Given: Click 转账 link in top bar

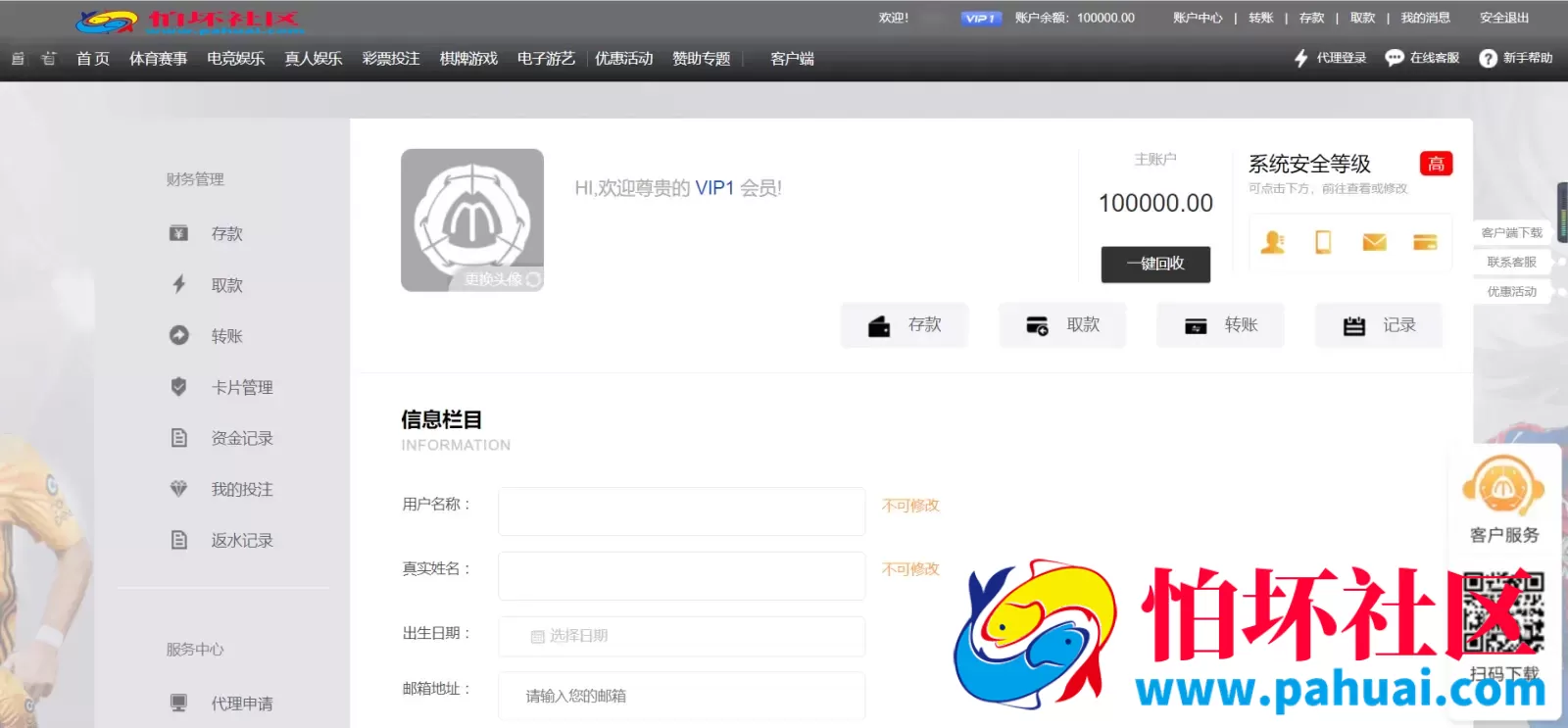Looking at the screenshot, I should (1261, 18).
